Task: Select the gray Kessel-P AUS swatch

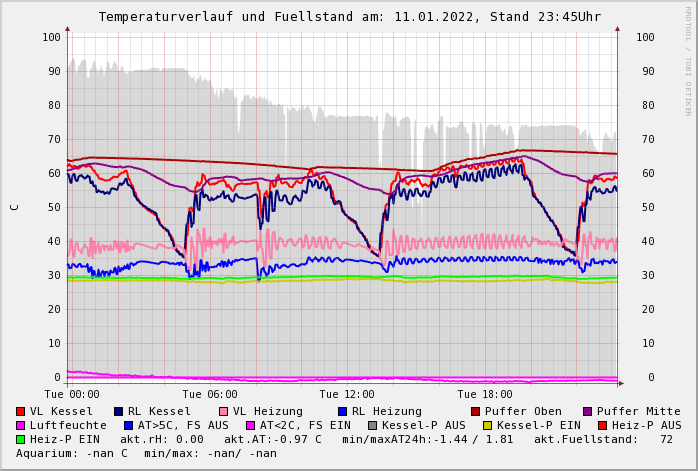Action: point(371,425)
